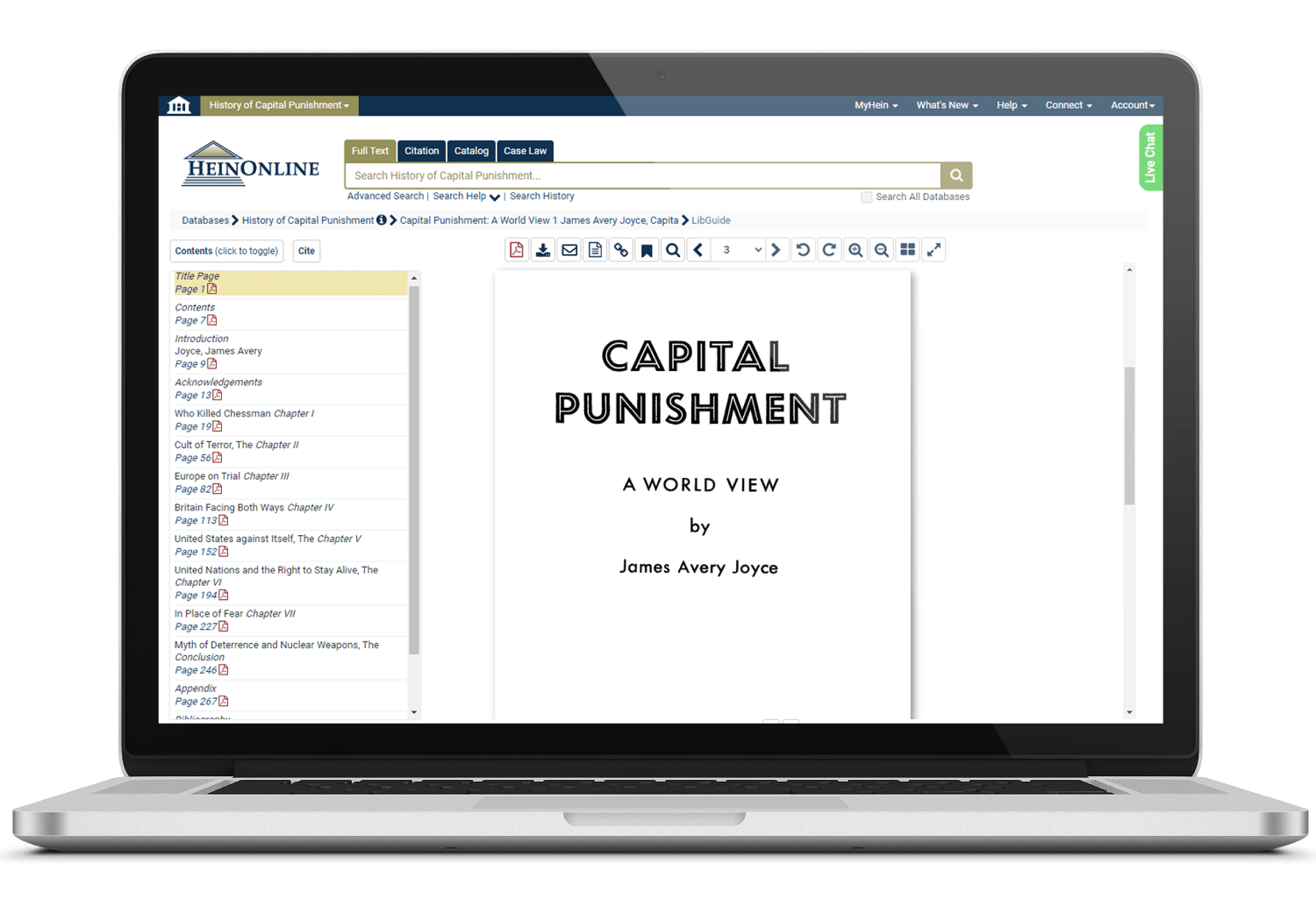1316x914 pixels.
Task: Open the Live Chat side tab
Action: [1150, 158]
